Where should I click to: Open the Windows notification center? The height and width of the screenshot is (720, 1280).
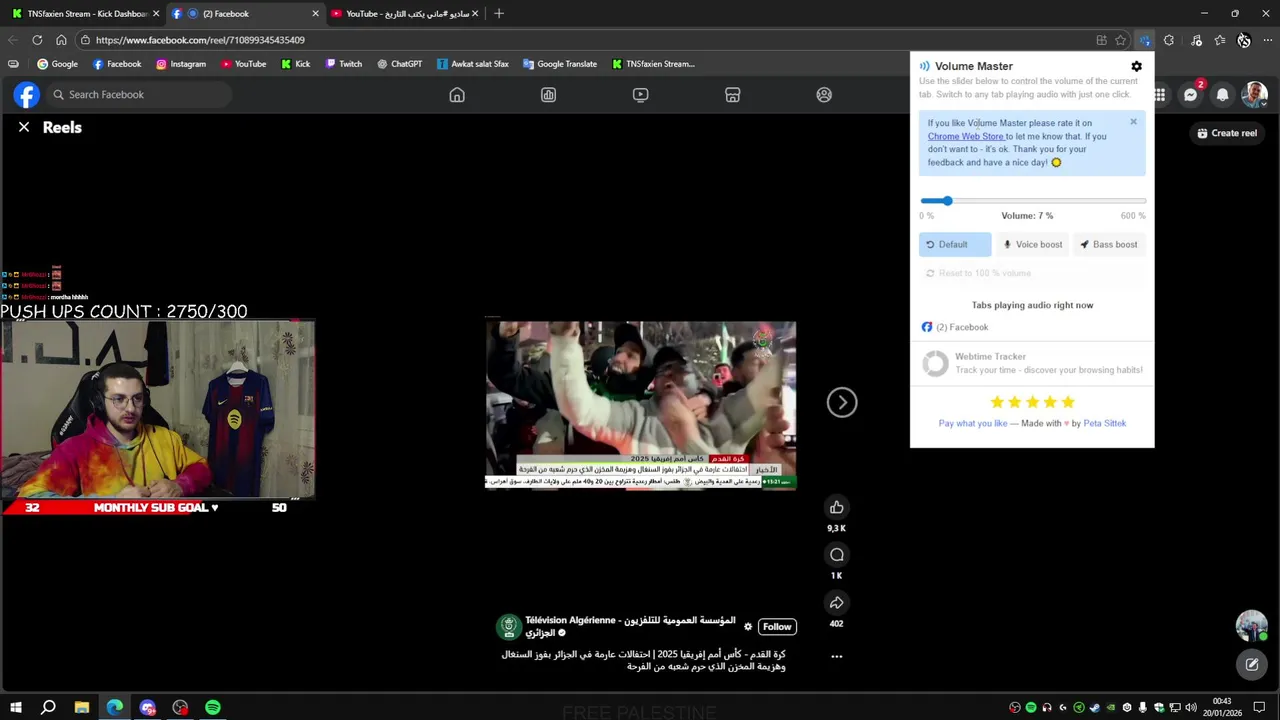click(x=1259, y=707)
